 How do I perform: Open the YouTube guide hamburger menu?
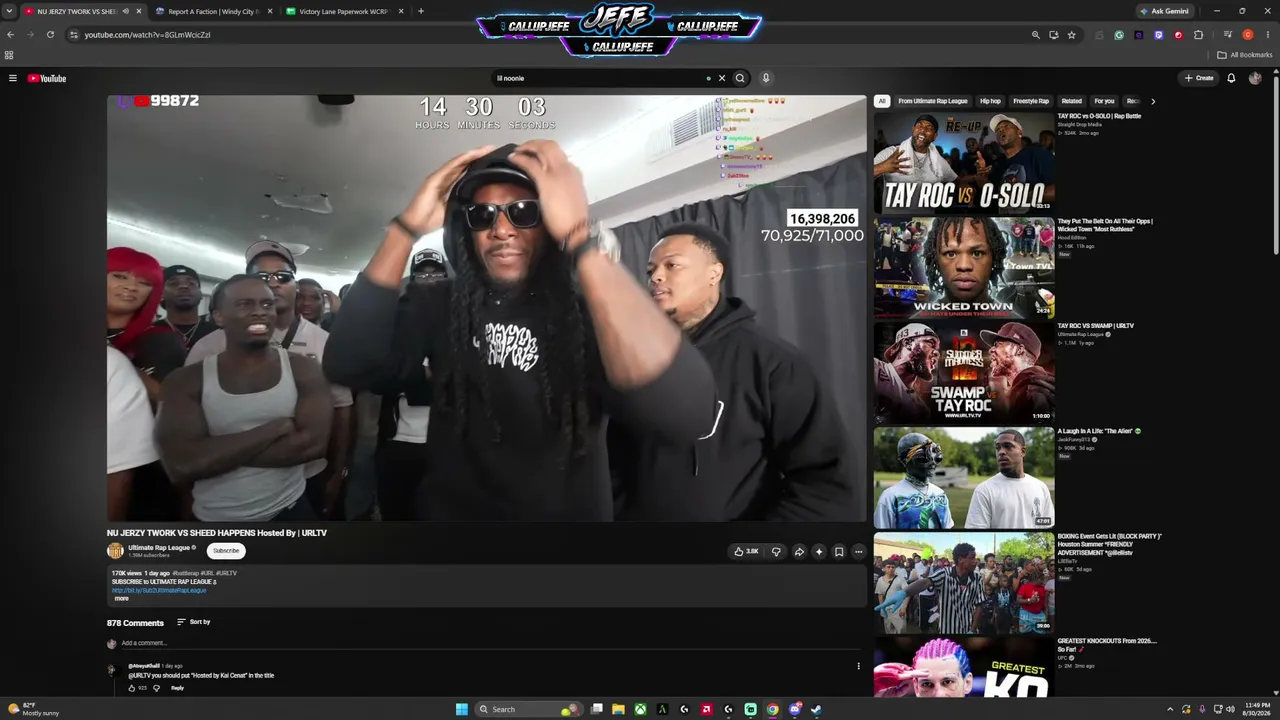(x=13, y=78)
